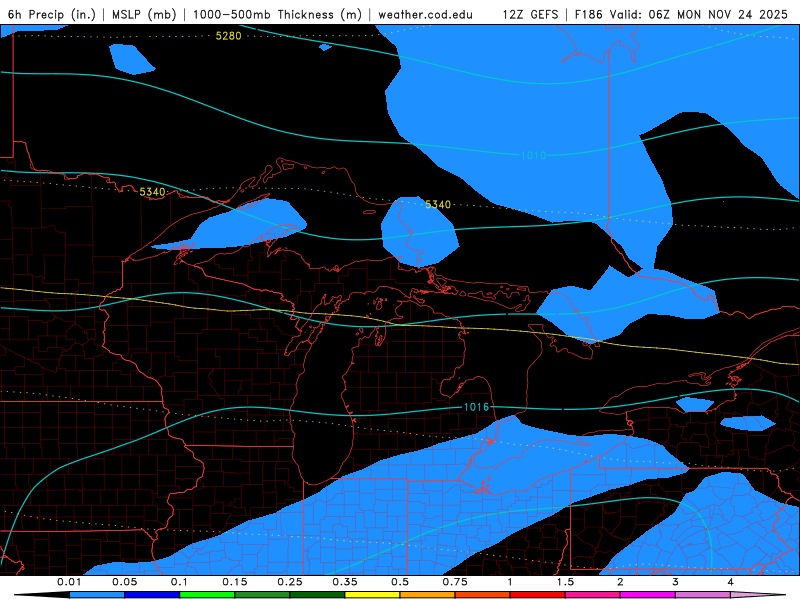Click the orange 0.5–0.75 legend swatch

pos(428,595)
